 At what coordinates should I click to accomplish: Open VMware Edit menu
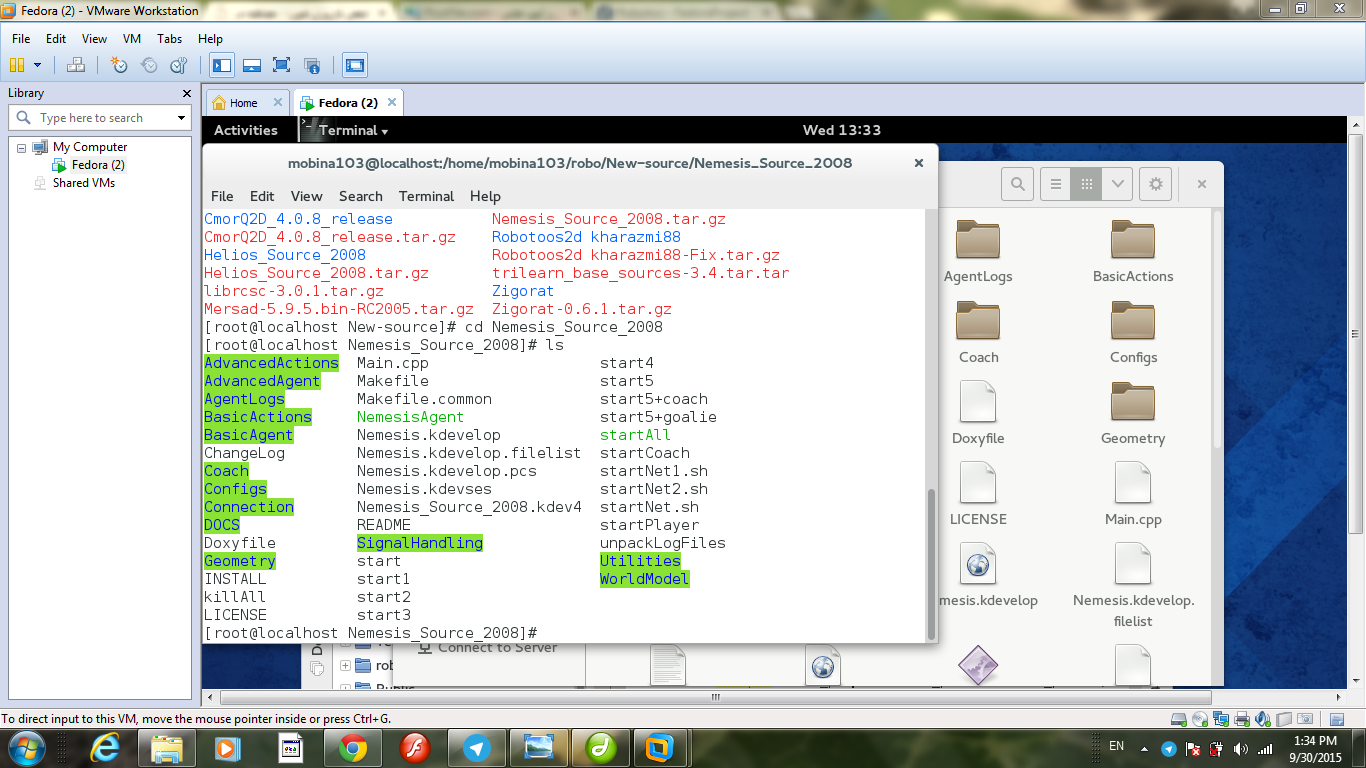click(x=56, y=39)
